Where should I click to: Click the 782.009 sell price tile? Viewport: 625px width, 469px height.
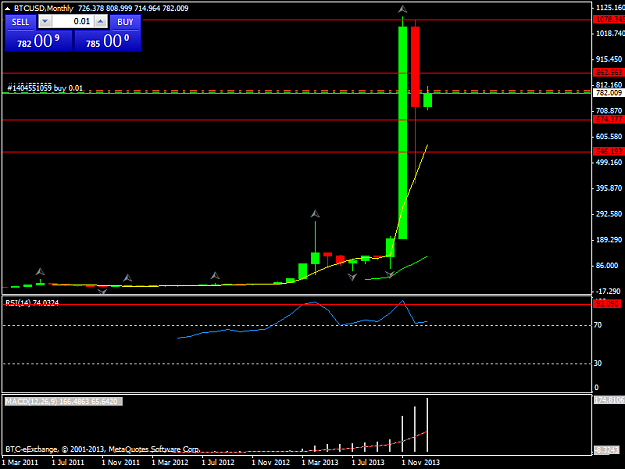[x=39, y=41]
